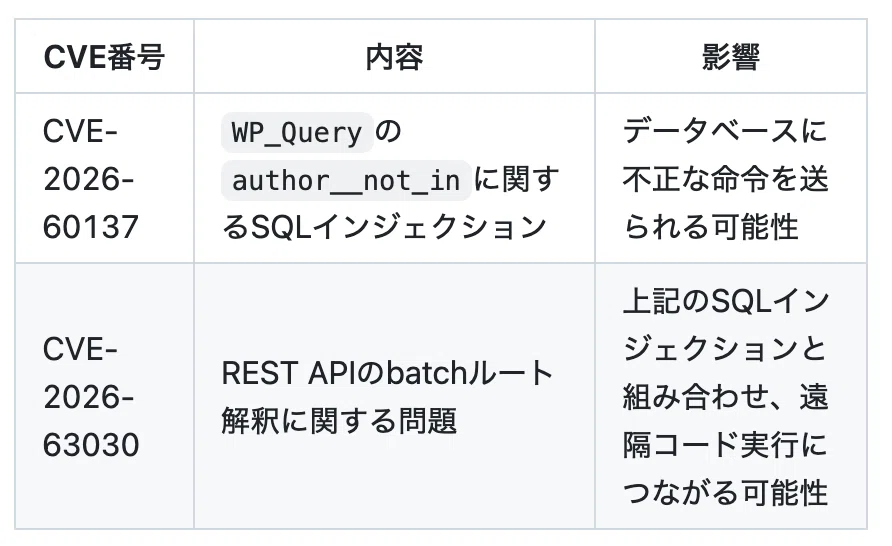This screenshot has width=892, height=546.
Task: Click the ジェクションと text line
Action: pyautogui.click(x=725, y=349)
